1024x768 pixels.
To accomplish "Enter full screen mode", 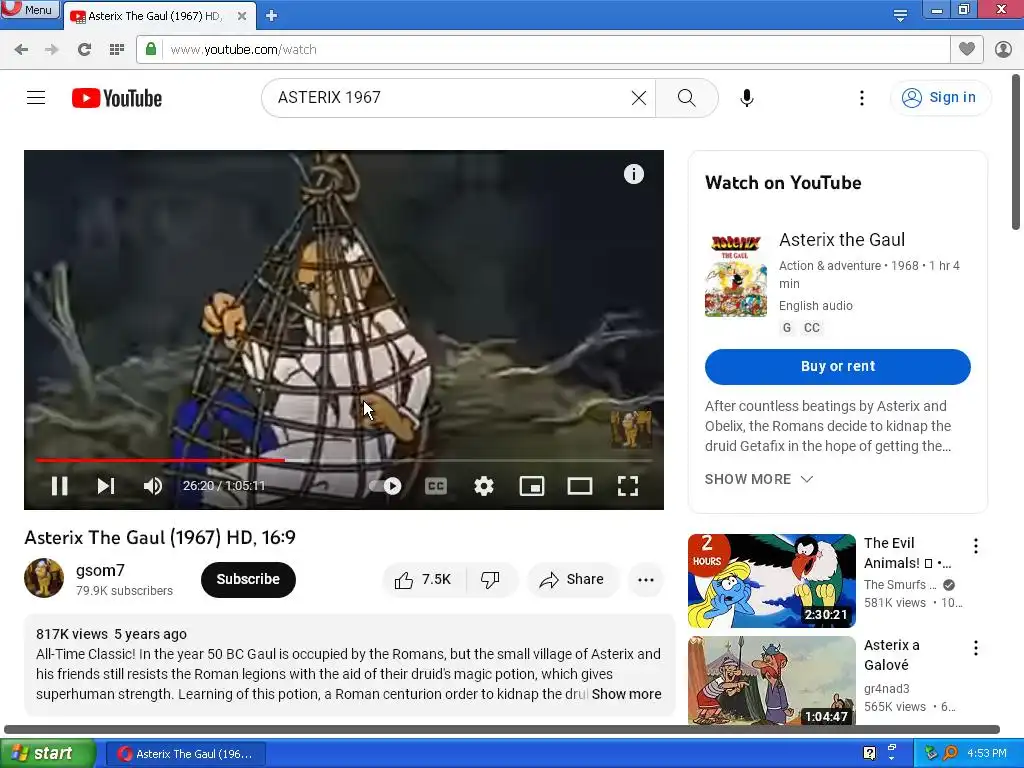I will (x=628, y=486).
